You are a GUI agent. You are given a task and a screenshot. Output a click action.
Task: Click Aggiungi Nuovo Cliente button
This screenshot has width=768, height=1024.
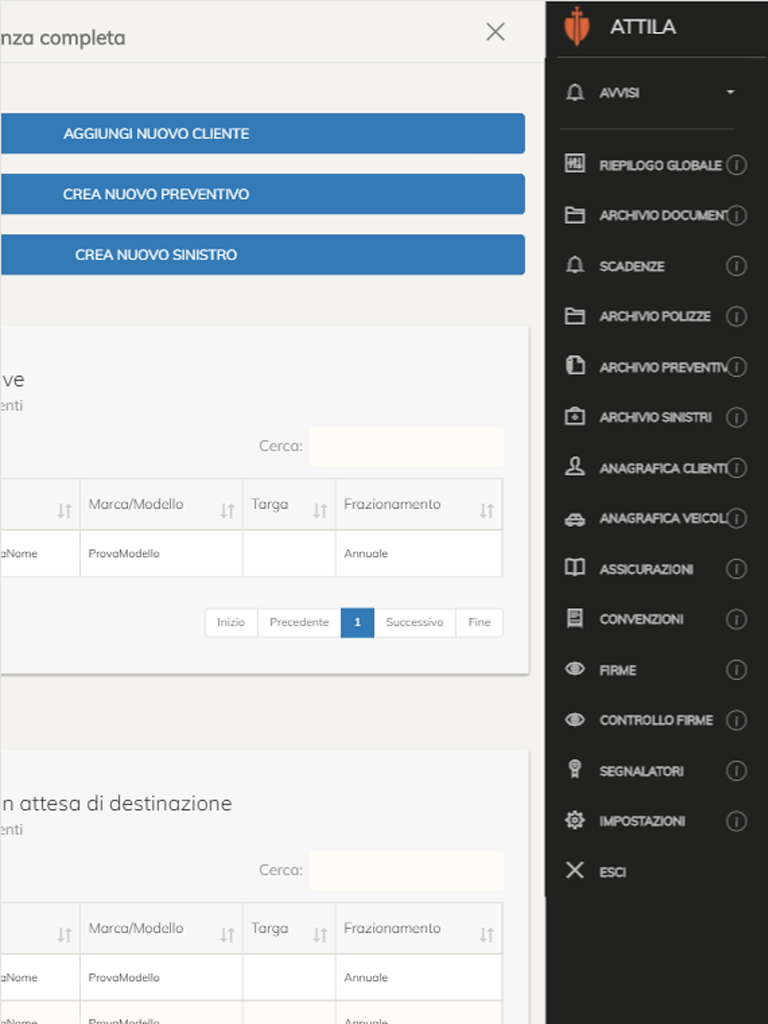click(x=262, y=133)
